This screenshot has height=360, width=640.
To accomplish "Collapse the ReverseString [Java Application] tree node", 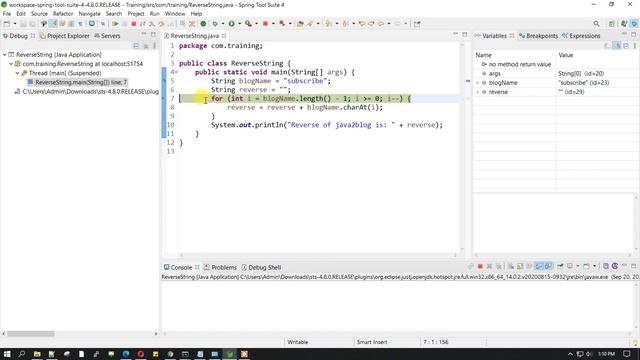I will tap(4, 54).
